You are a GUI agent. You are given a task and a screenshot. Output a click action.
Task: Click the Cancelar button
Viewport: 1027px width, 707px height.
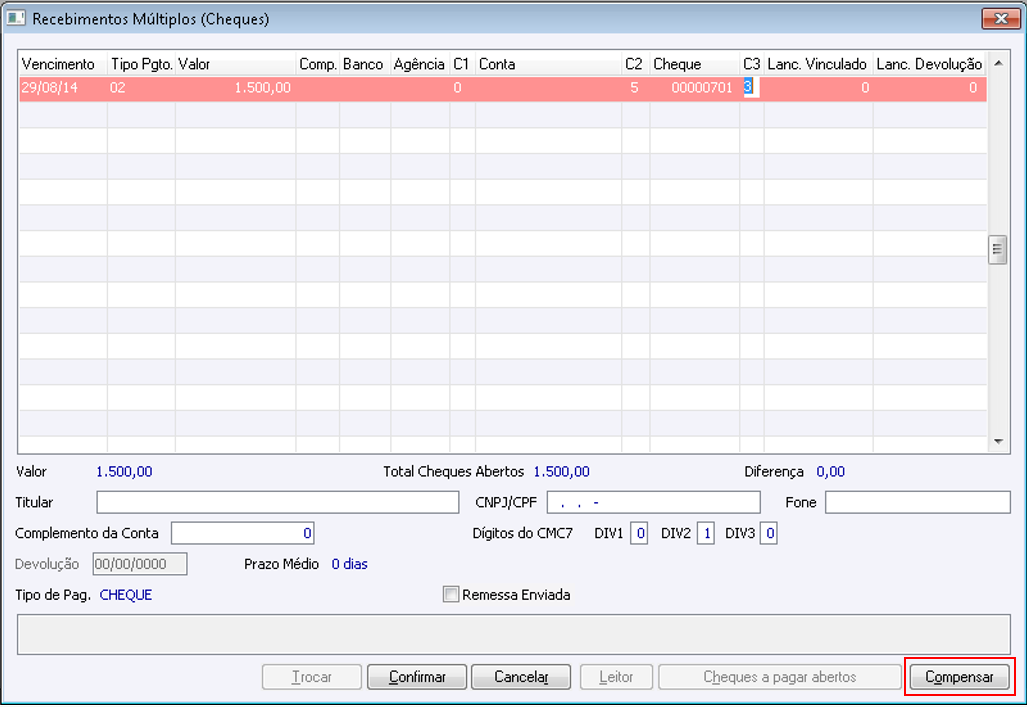pos(521,677)
